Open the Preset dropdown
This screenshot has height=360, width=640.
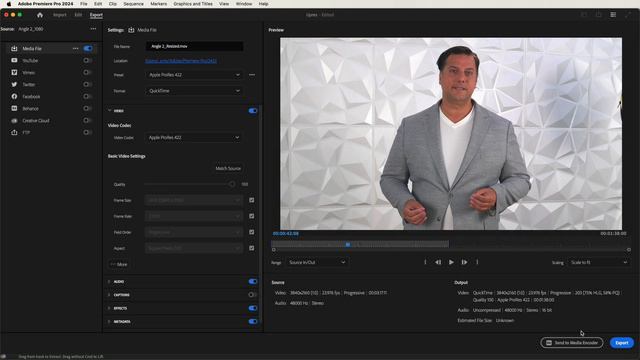194,75
